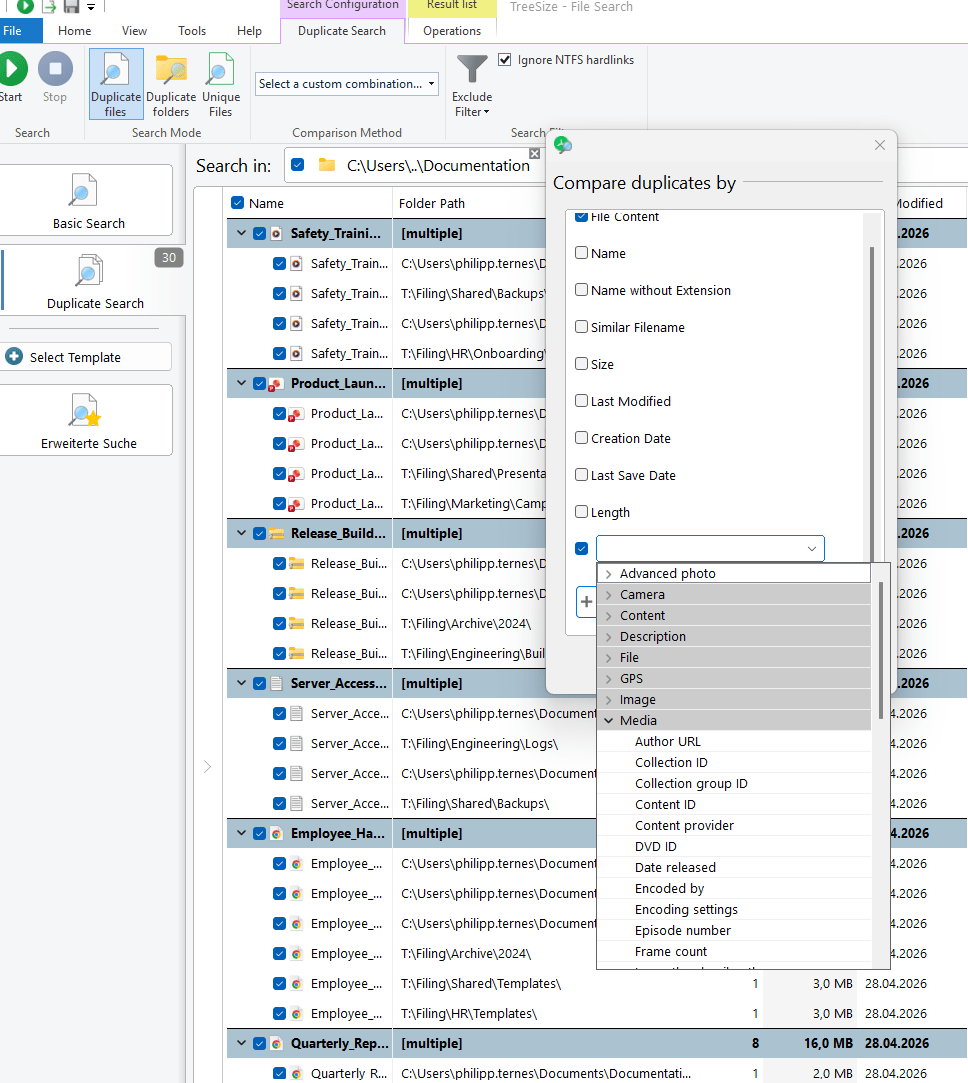Image resolution: width=968 pixels, height=1083 pixels.
Task: Click the Folder Path column header
Action: tap(432, 203)
